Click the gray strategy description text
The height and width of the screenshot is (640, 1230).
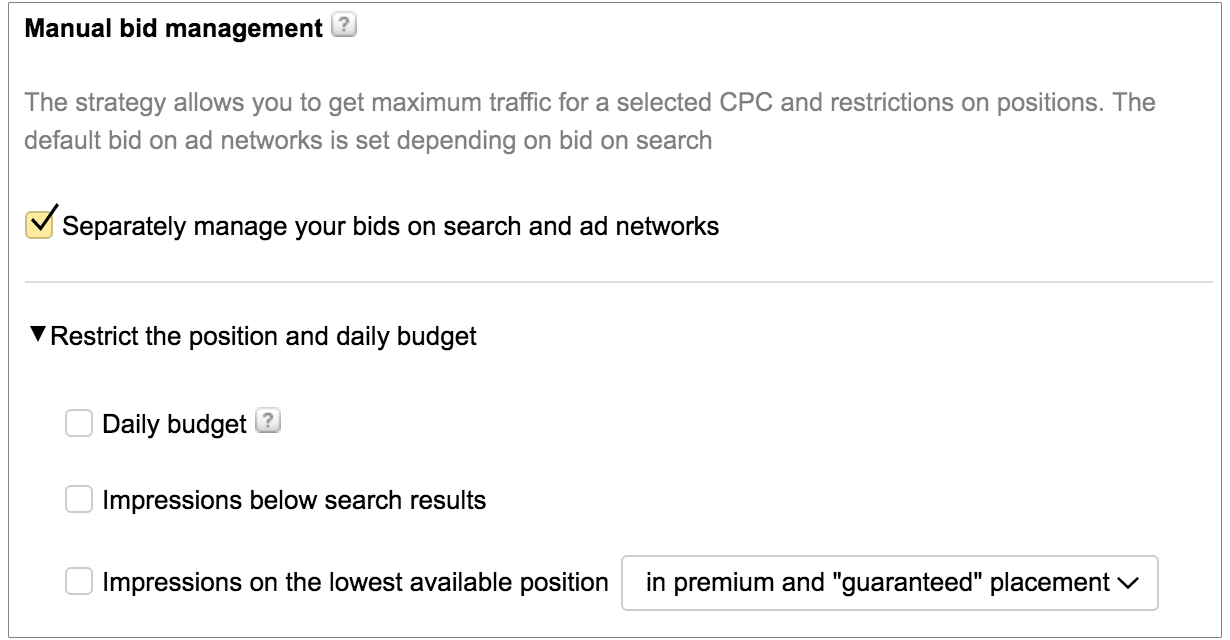[x=589, y=103]
